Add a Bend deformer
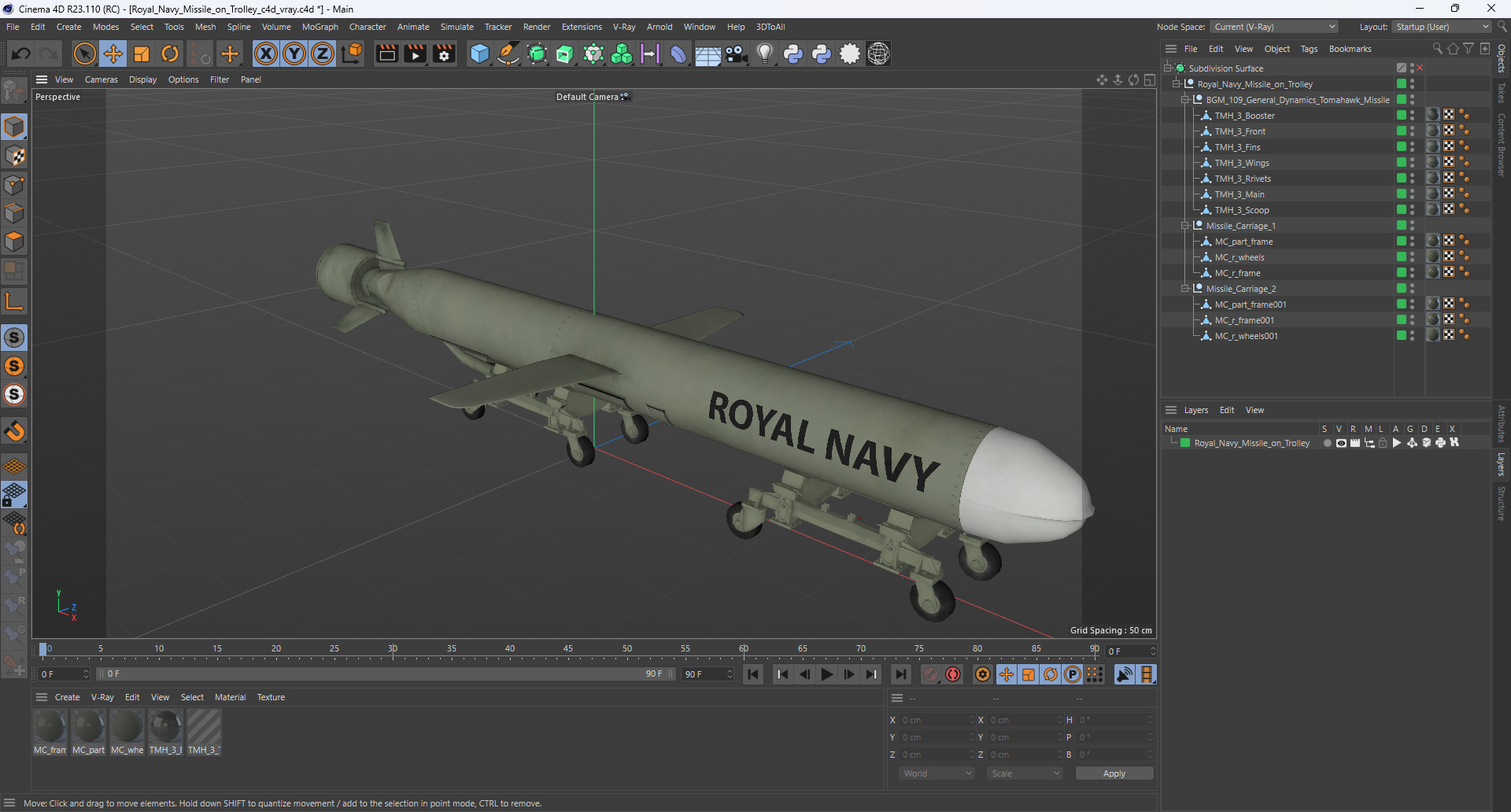 click(x=678, y=54)
